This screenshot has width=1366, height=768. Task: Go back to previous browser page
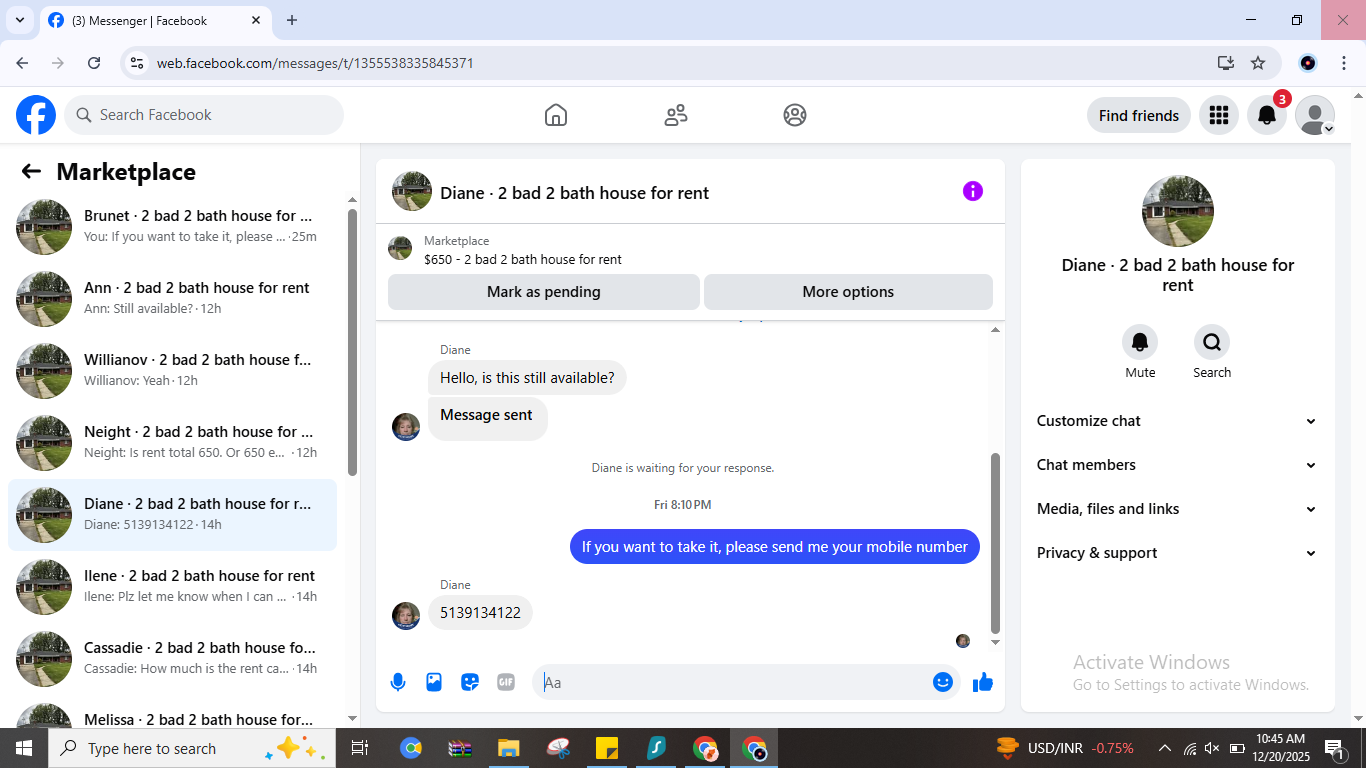click(22, 63)
